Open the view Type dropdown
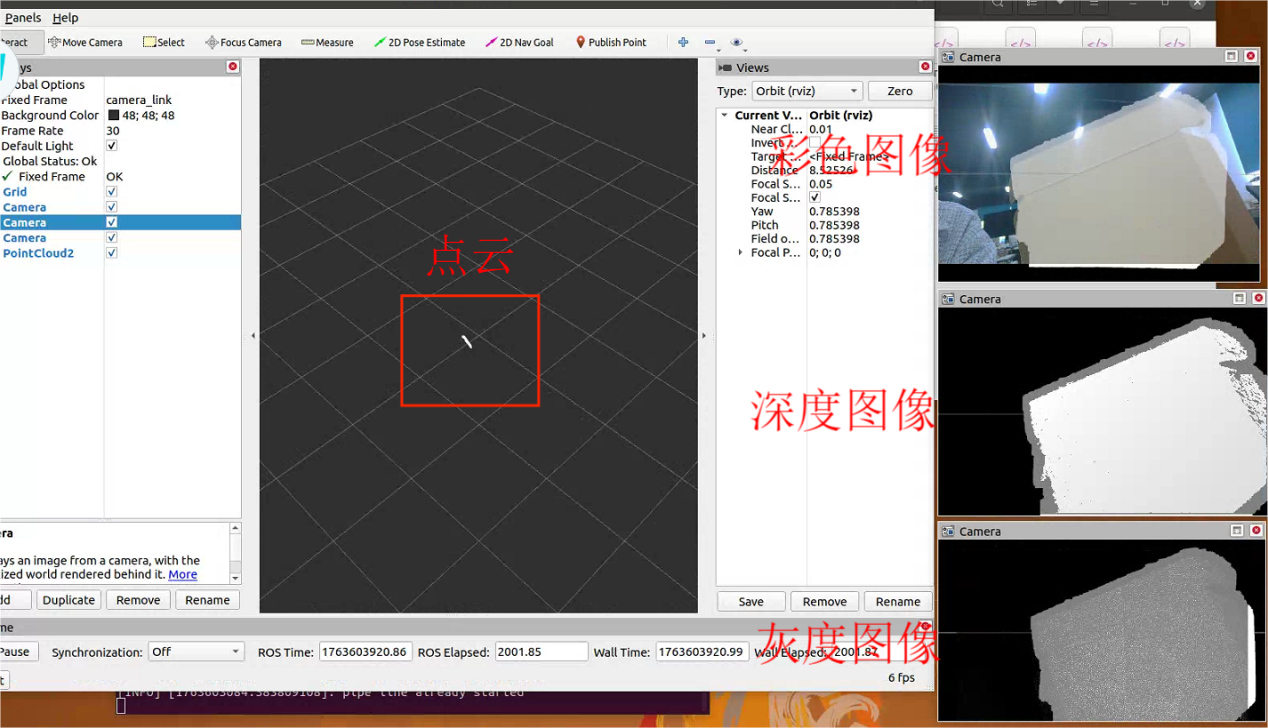The image size is (1268, 728). [805, 91]
